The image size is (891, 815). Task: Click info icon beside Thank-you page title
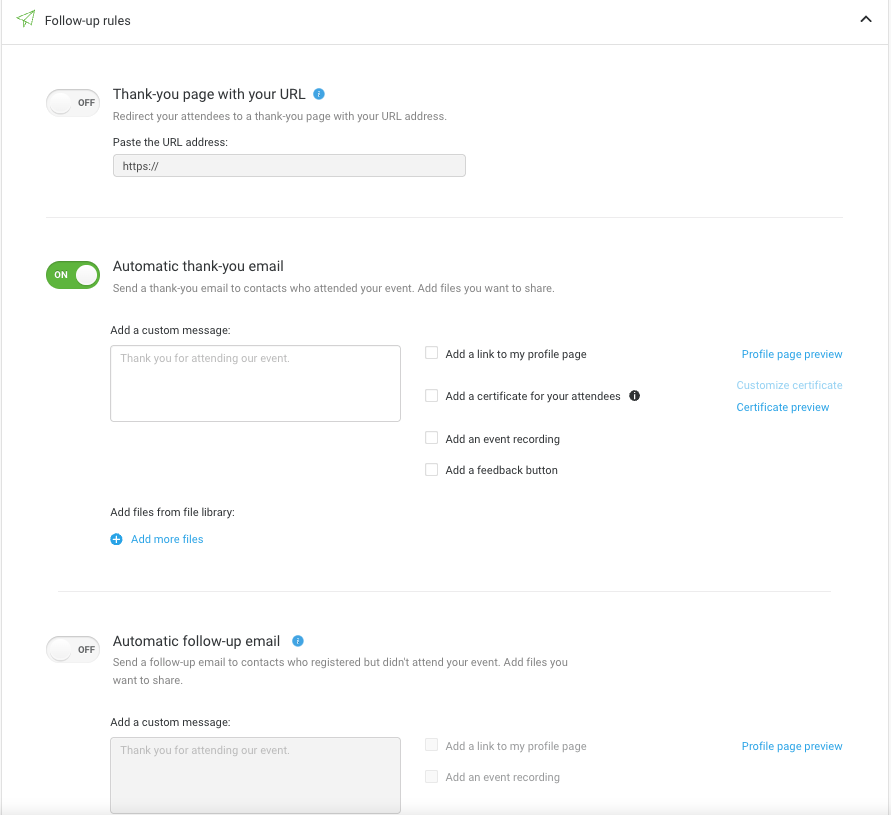[x=319, y=94]
